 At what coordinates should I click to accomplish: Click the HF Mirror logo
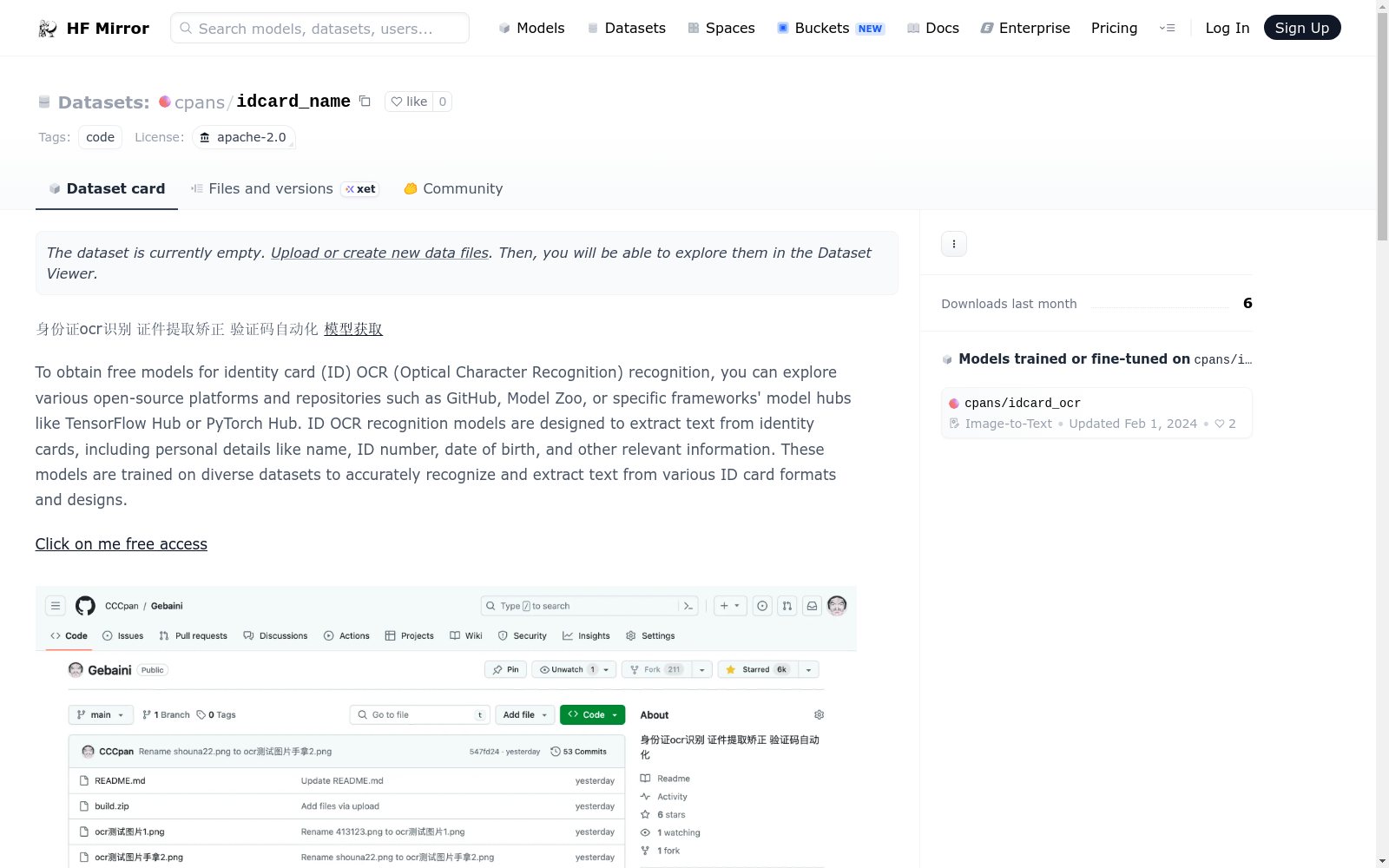point(94,29)
